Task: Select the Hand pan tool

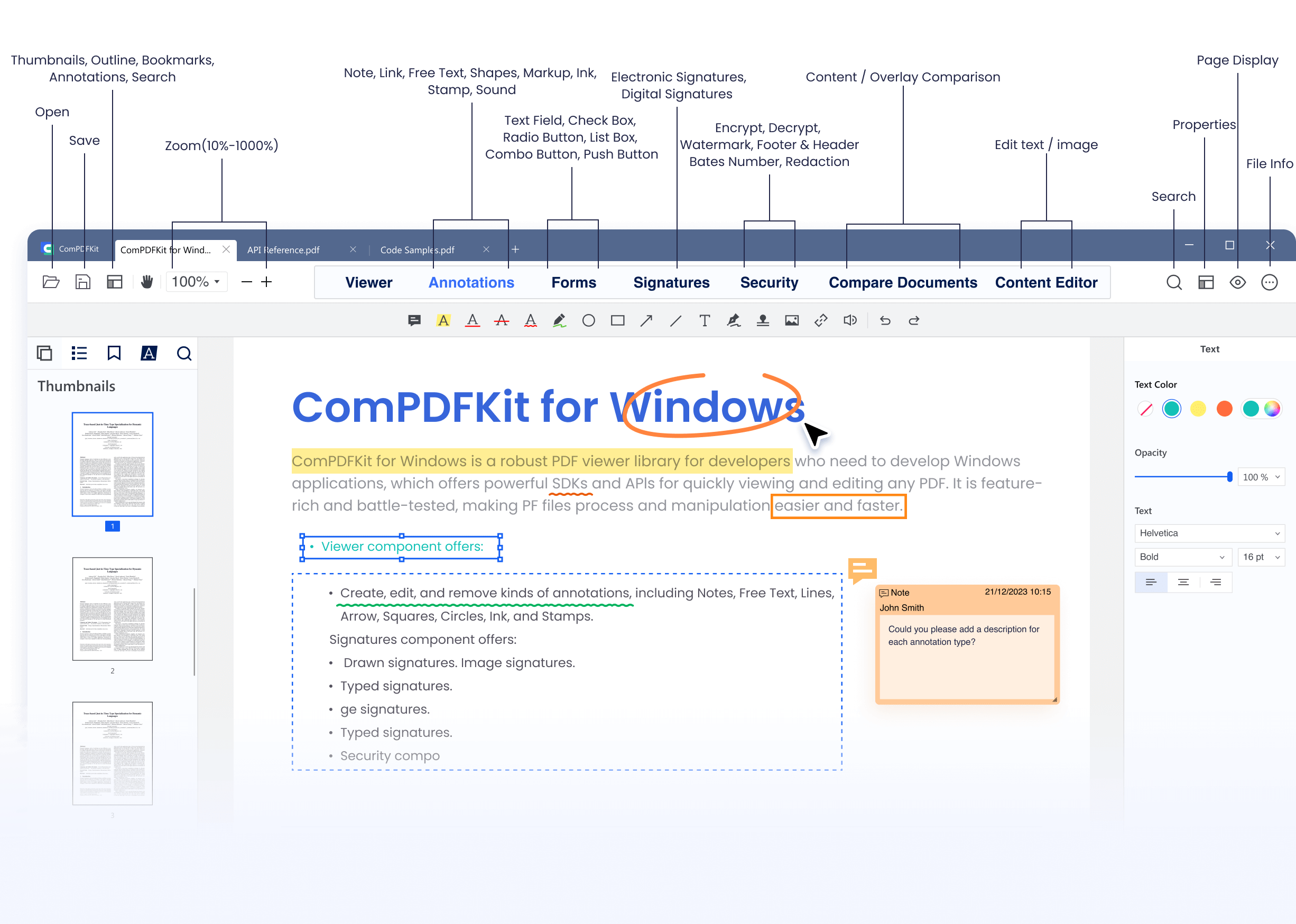Action: tap(147, 282)
